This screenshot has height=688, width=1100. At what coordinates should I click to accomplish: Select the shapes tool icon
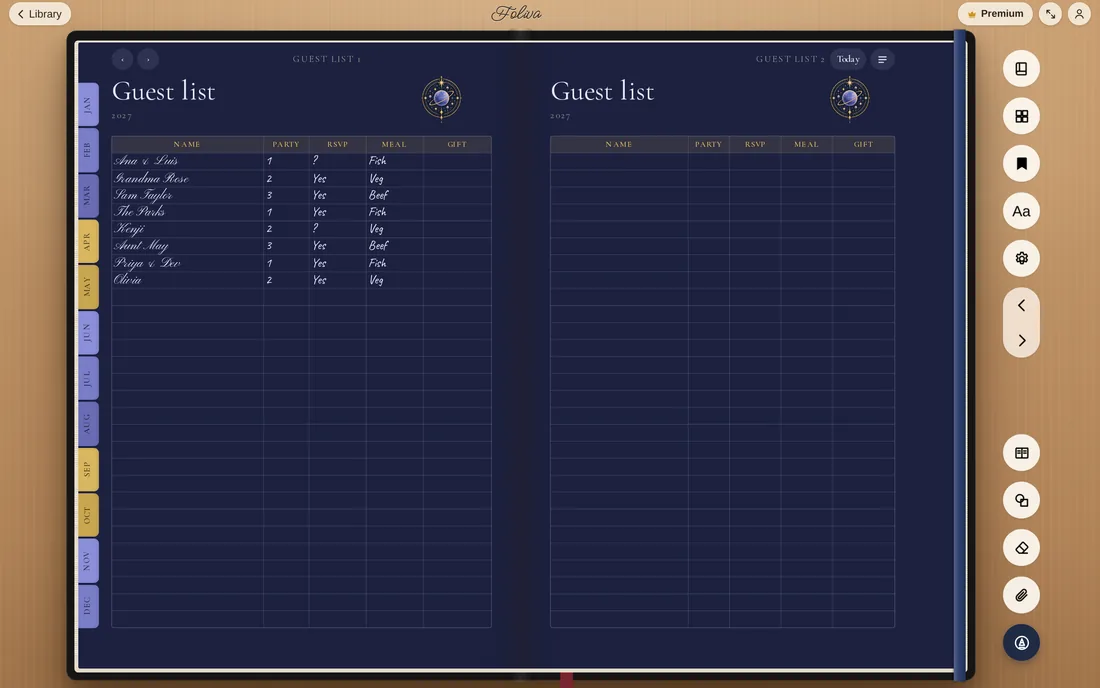1021,501
